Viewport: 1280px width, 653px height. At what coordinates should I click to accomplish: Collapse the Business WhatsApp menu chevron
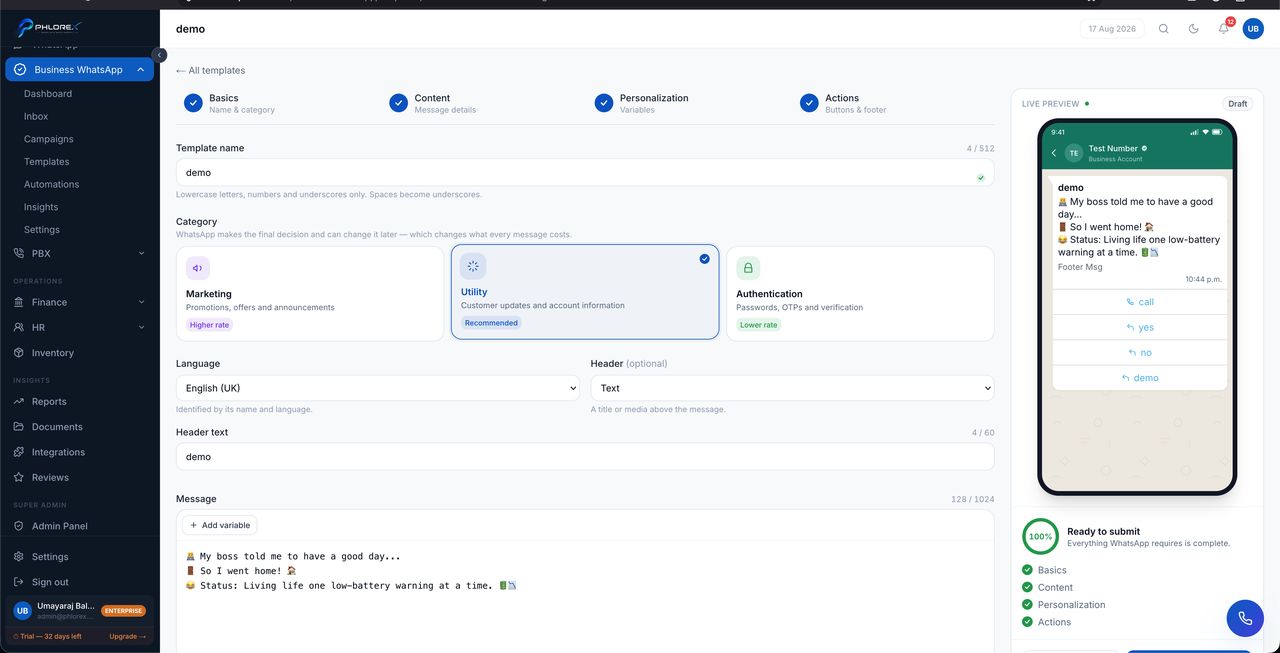pyautogui.click(x=140, y=70)
